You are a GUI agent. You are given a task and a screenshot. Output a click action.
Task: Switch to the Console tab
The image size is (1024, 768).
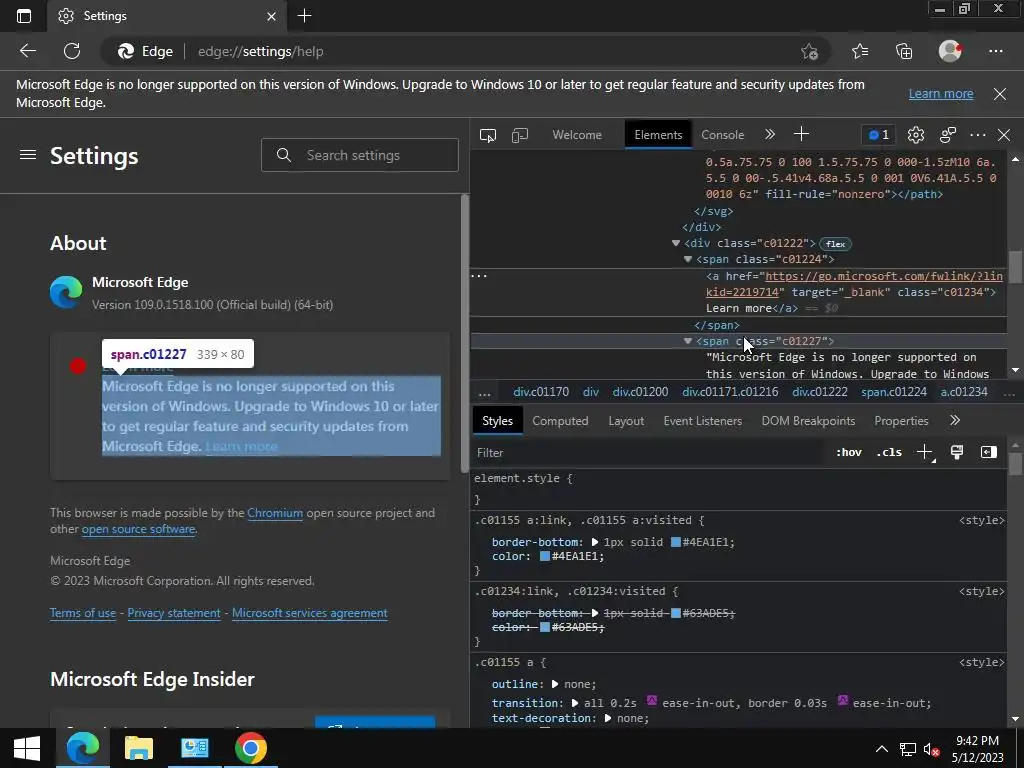[722, 135]
